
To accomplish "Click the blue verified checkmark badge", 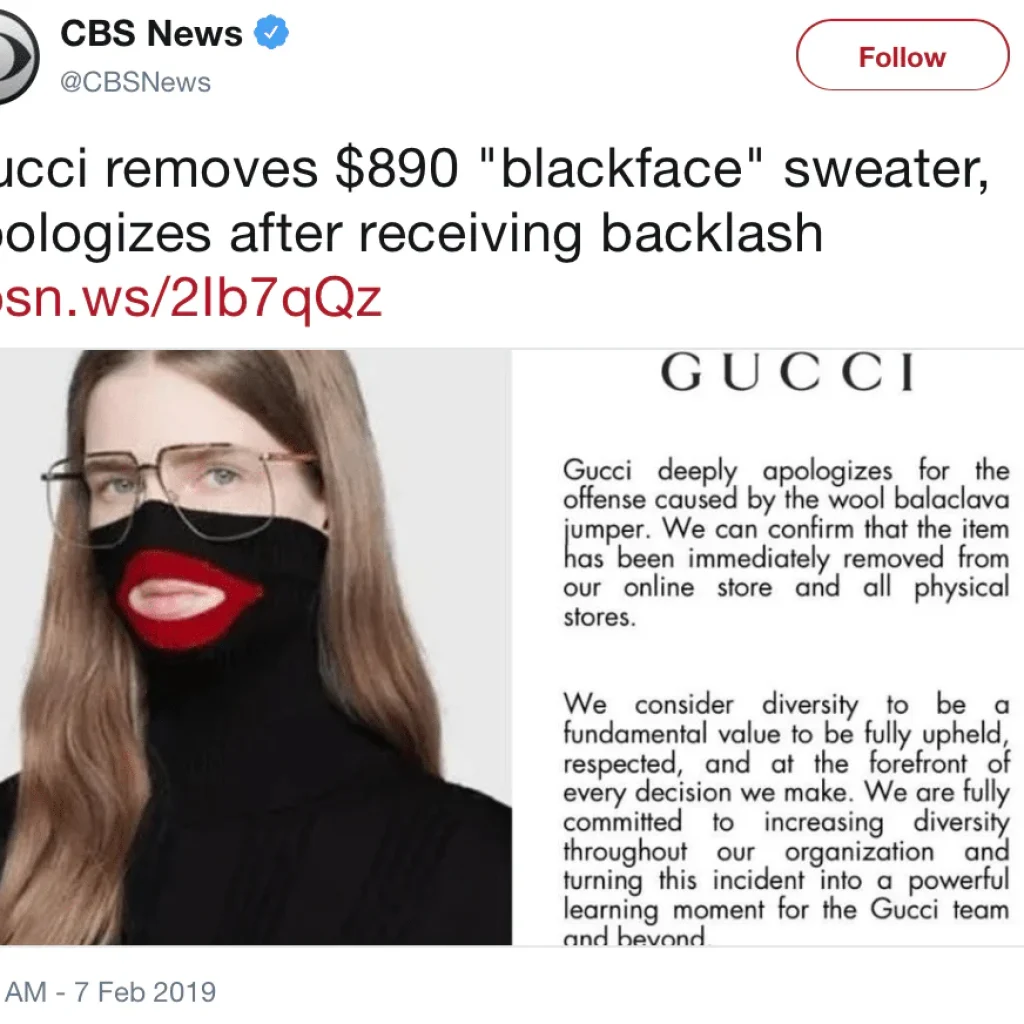I will tap(271, 33).
